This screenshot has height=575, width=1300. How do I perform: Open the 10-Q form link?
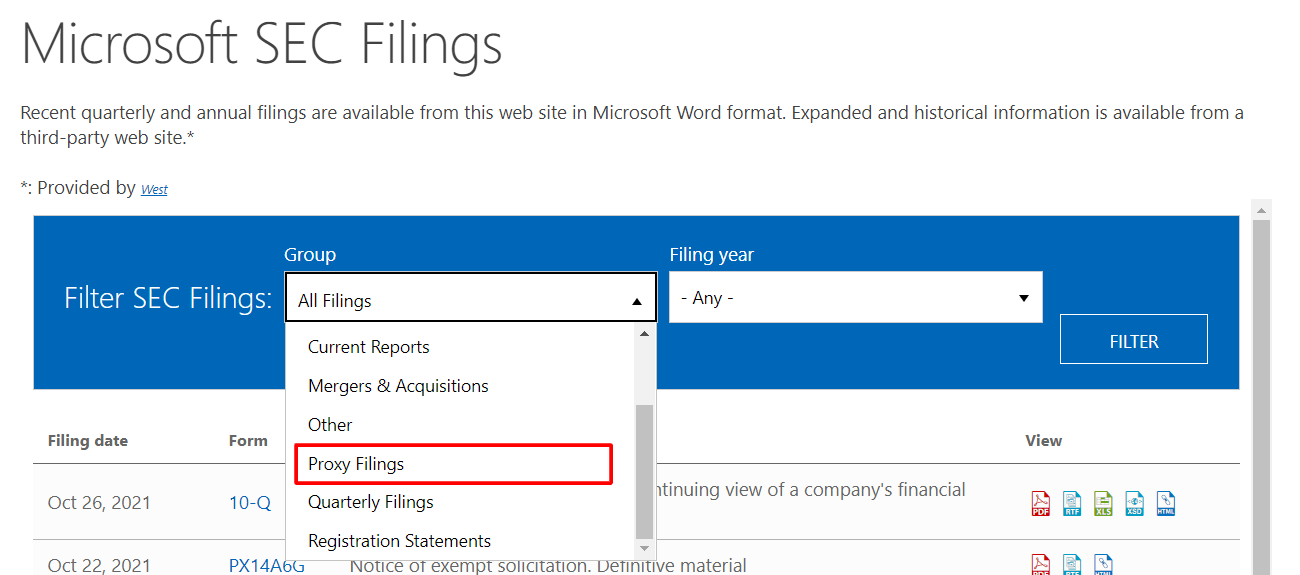(x=250, y=503)
